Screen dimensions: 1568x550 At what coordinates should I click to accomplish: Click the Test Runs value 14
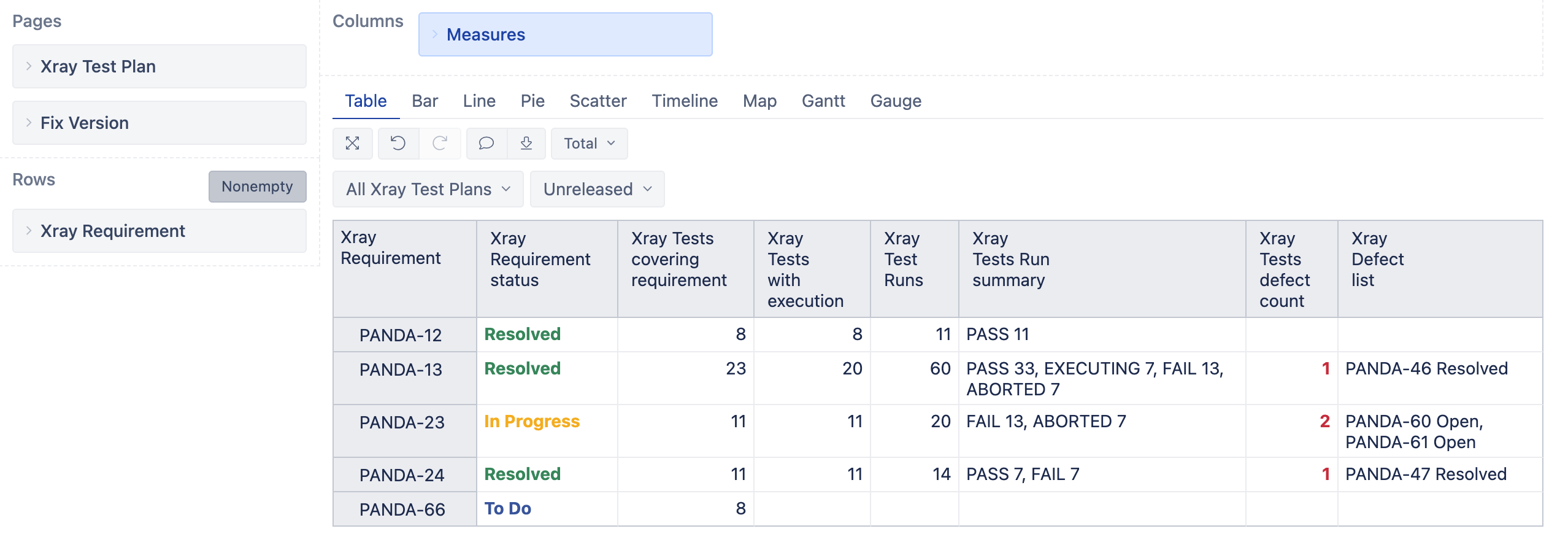click(x=915, y=474)
